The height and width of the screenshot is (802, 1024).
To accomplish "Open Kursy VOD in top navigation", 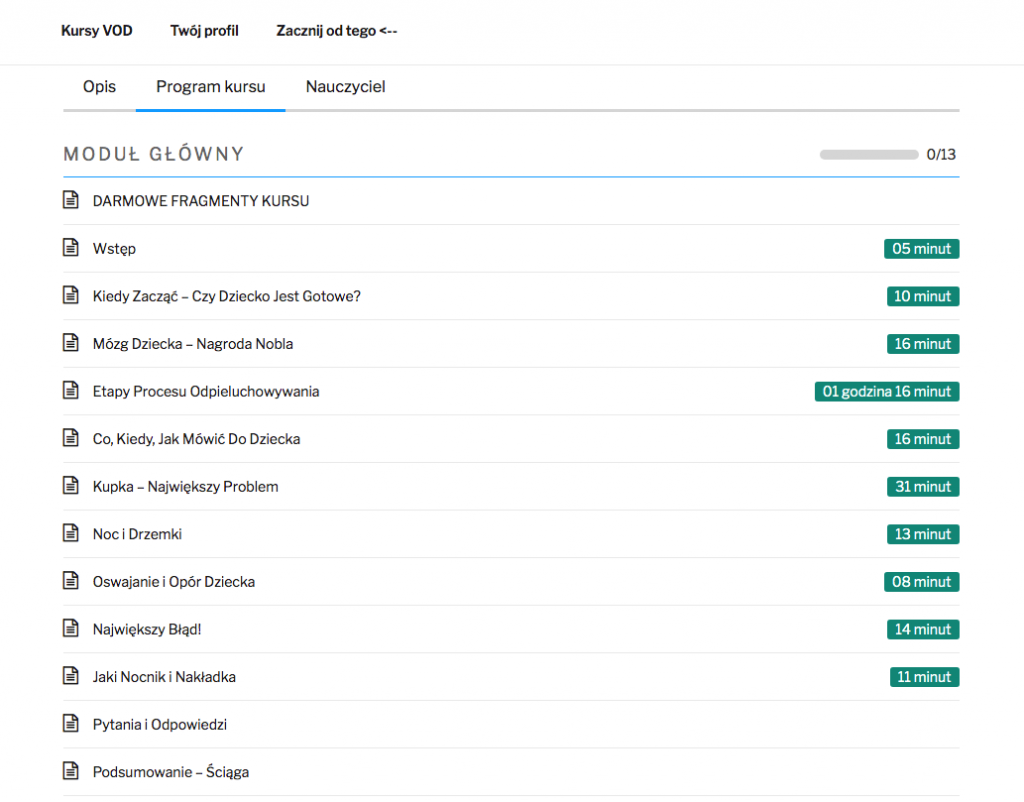I will click(x=95, y=31).
